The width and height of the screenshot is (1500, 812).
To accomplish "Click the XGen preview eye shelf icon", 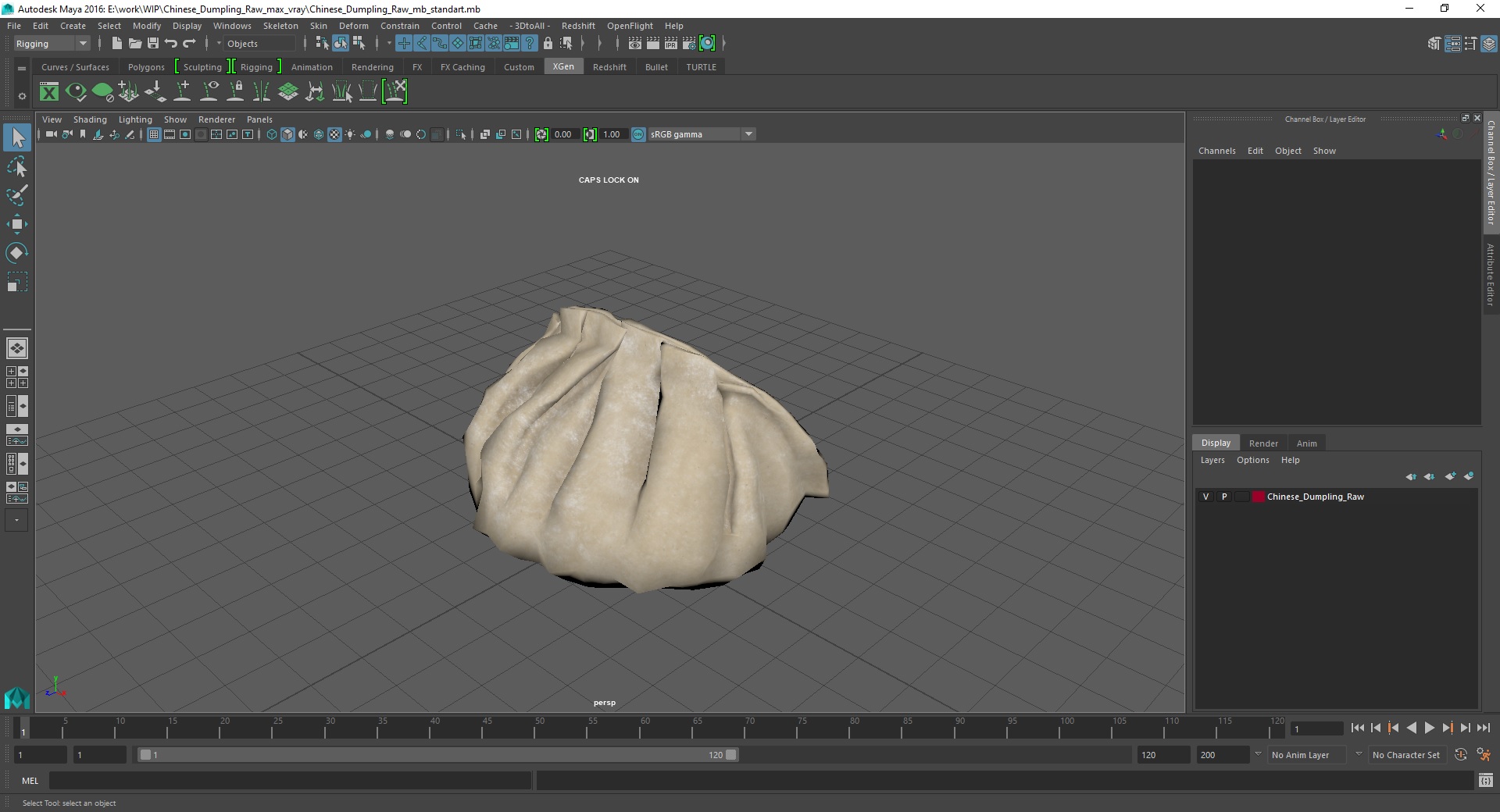I will point(76,92).
